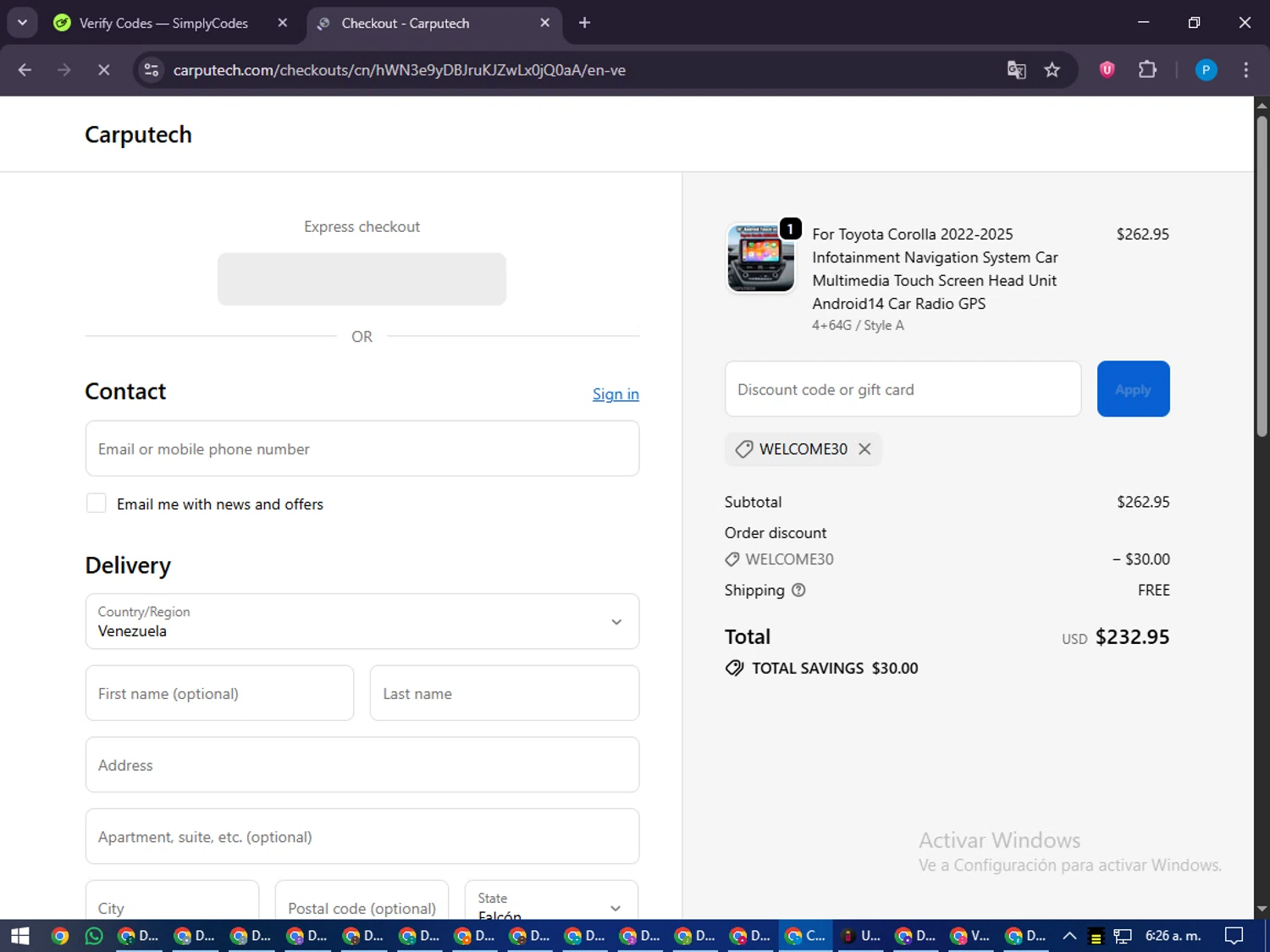
Task: Click the shipping help question-mark icon
Action: pyautogui.click(x=798, y=591)
